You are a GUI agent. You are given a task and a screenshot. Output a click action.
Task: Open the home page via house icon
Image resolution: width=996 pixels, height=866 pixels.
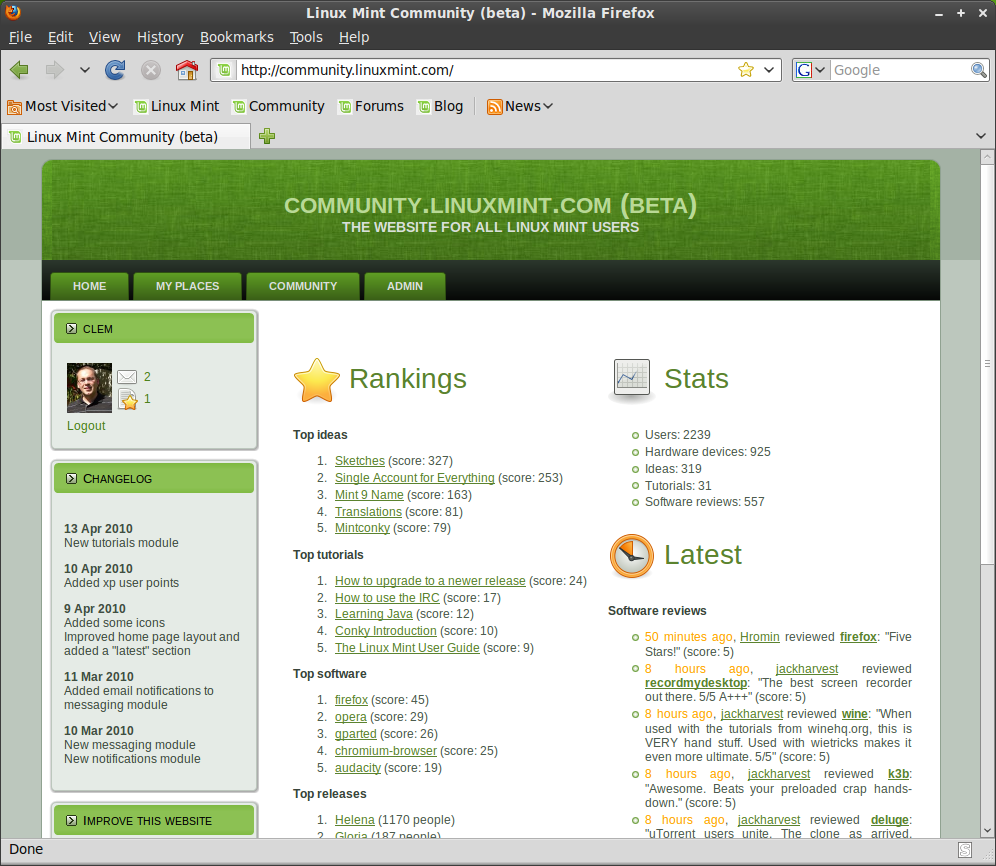click(187, 70)
